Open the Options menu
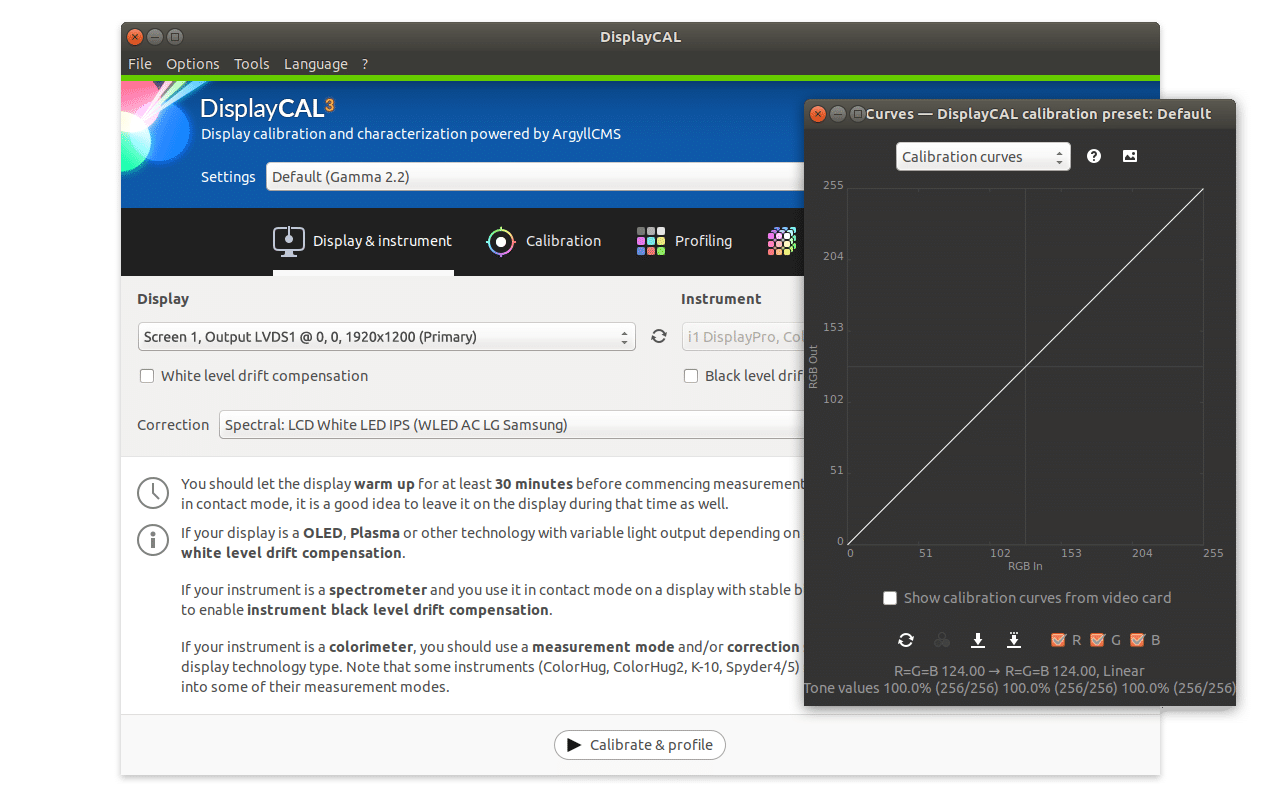 tap(193, 64)
